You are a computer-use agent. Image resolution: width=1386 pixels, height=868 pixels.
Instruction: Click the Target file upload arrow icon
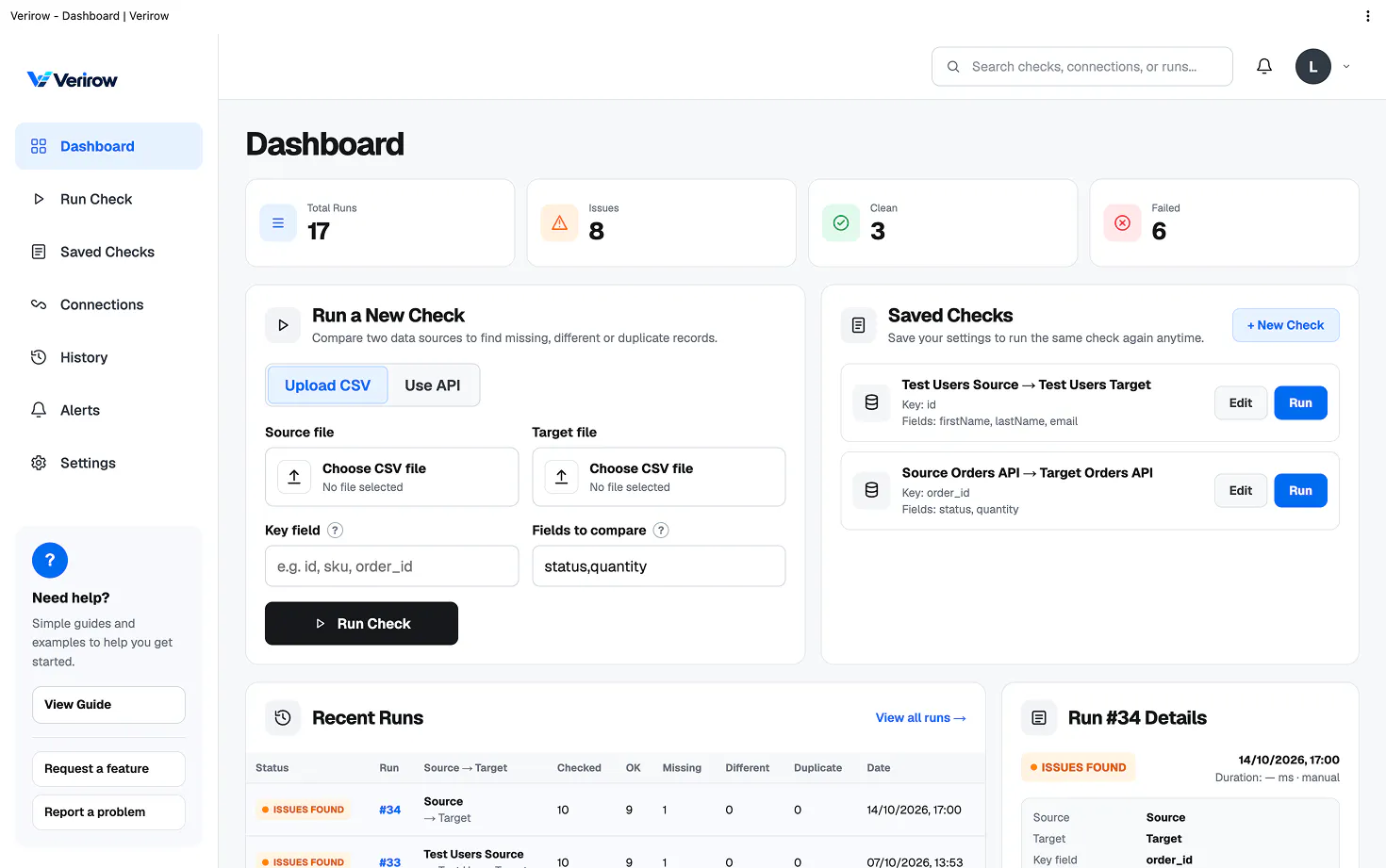coord(561,477)
